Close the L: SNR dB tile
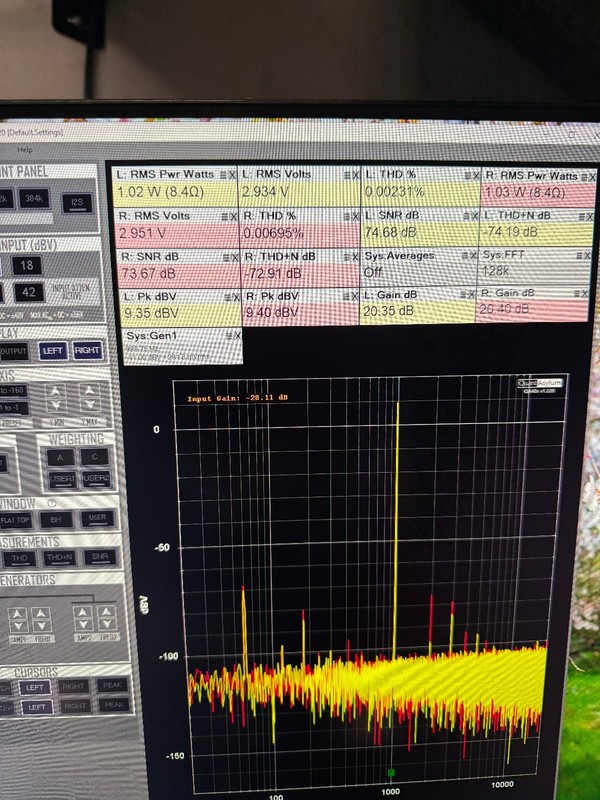The width and height of the screenshot is (600, 800). click(x=476, y=216)
